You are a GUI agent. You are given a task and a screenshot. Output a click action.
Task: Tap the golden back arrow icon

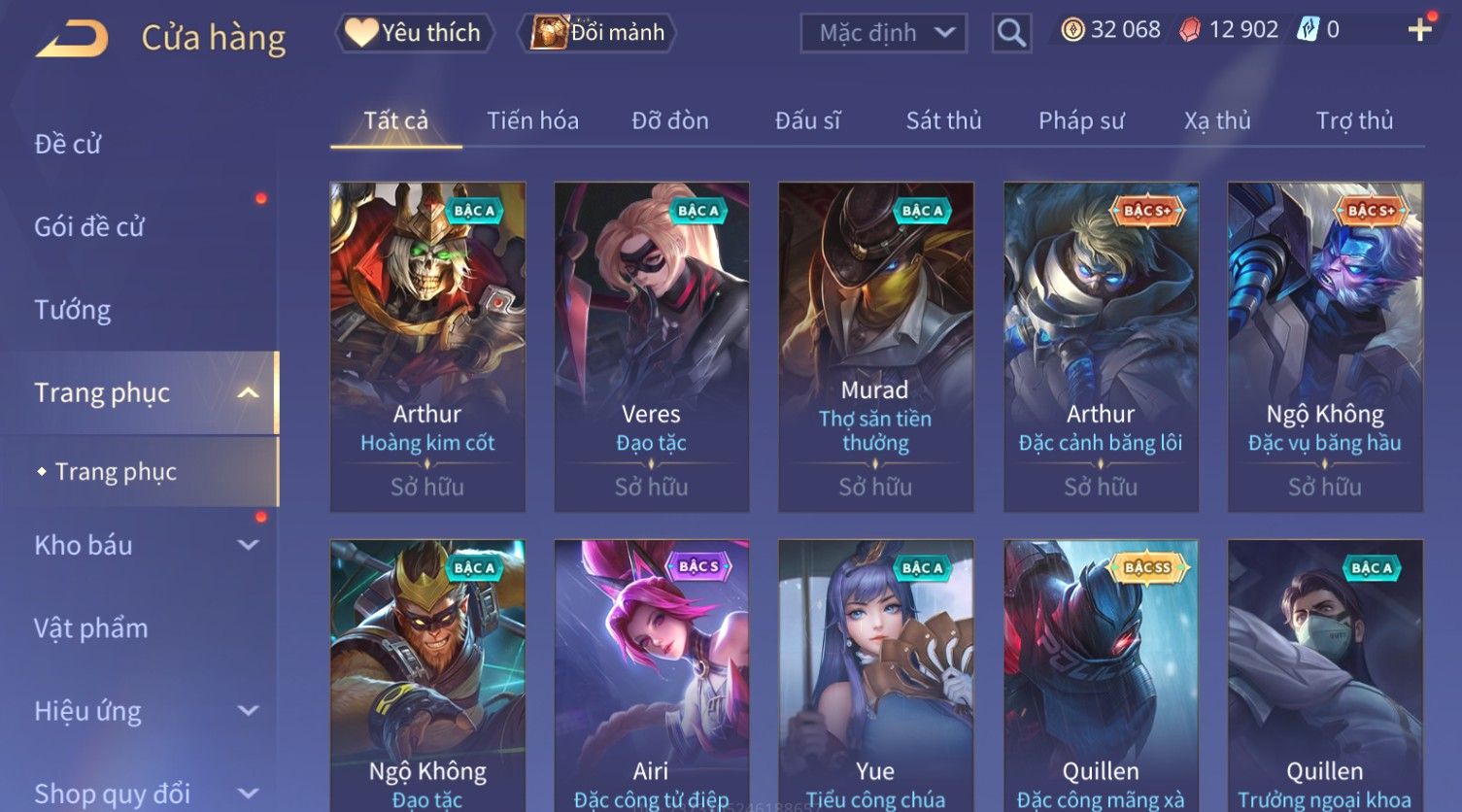pyautogui.click(x=72, y=39)
